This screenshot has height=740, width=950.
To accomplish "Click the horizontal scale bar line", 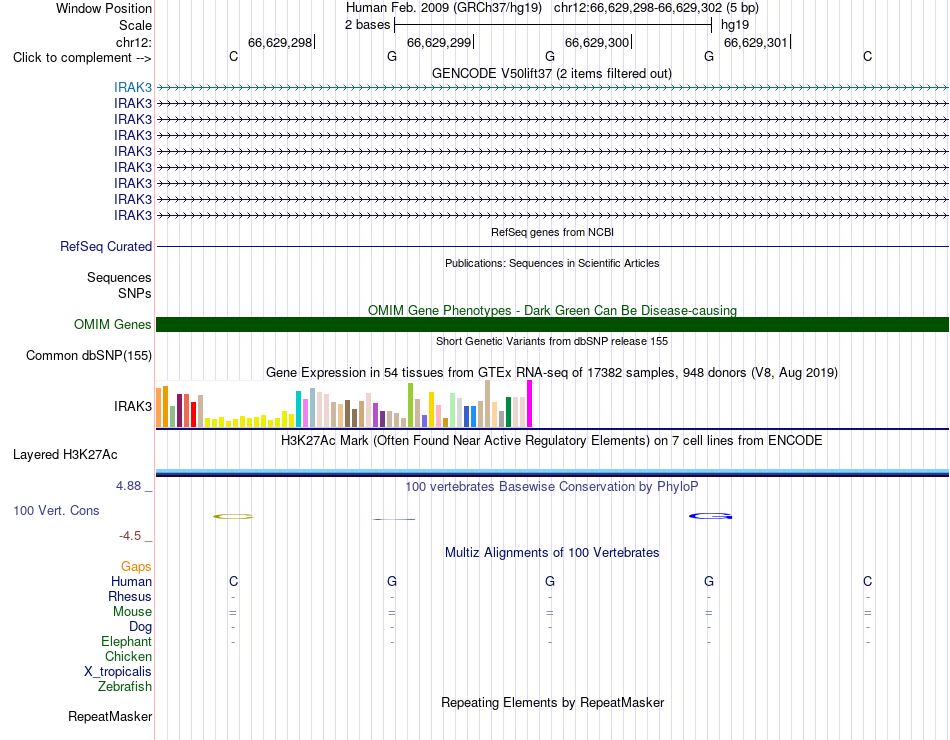I will pyautogui.click(x=553, y=25).
